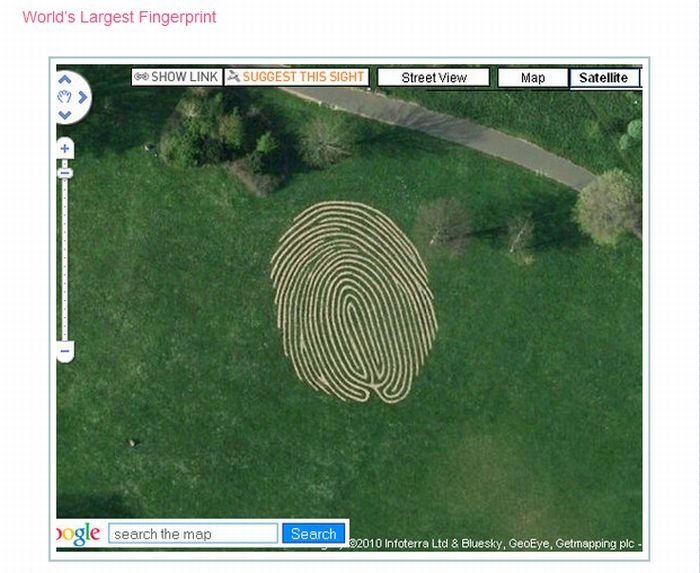
Task: Click the blue Search button
Action: point(313,534)
